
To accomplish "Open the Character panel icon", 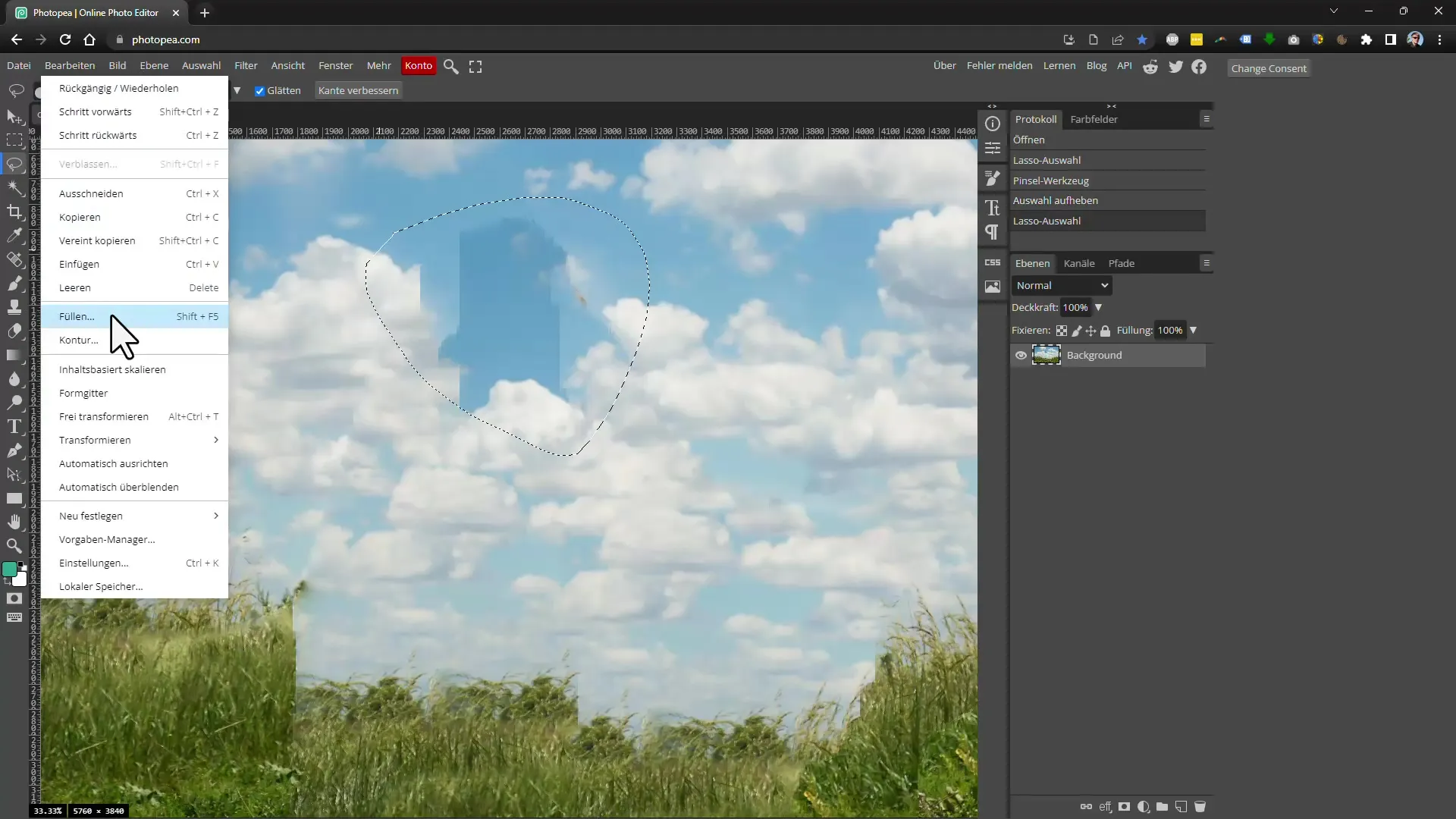I will [x=993, y=208].
